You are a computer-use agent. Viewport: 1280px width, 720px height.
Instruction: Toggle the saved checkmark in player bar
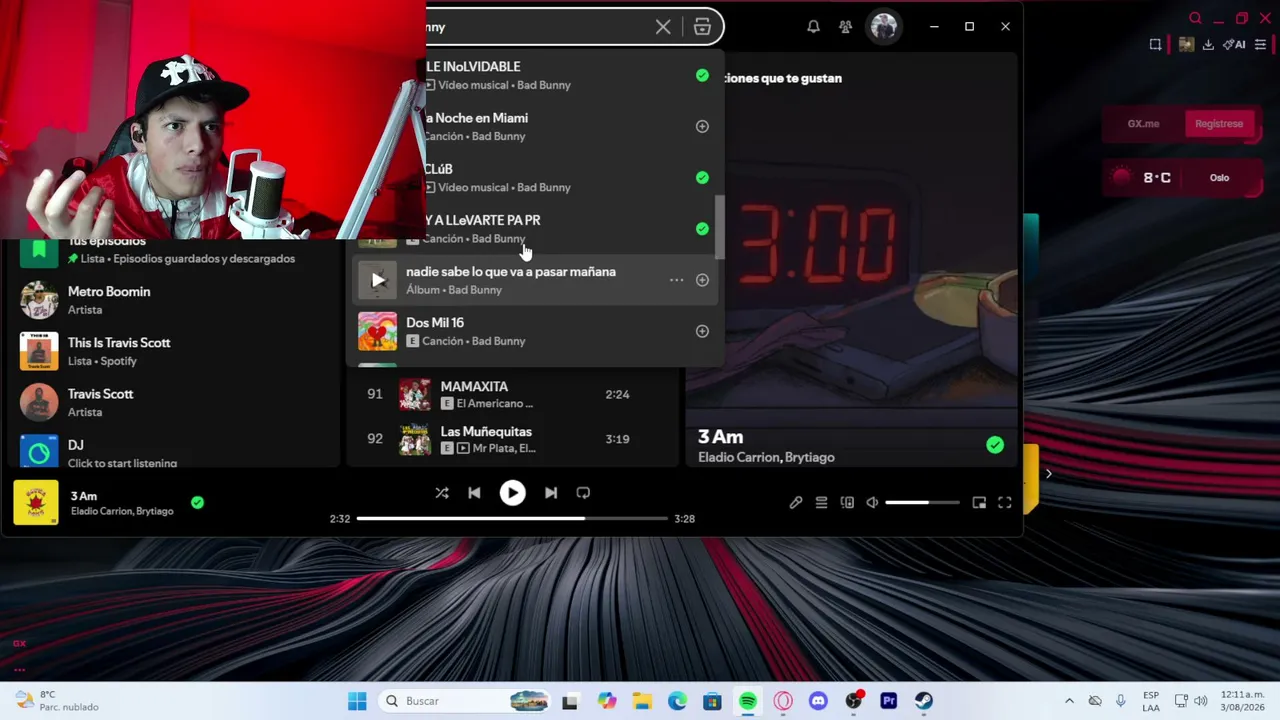coord(197,502)
